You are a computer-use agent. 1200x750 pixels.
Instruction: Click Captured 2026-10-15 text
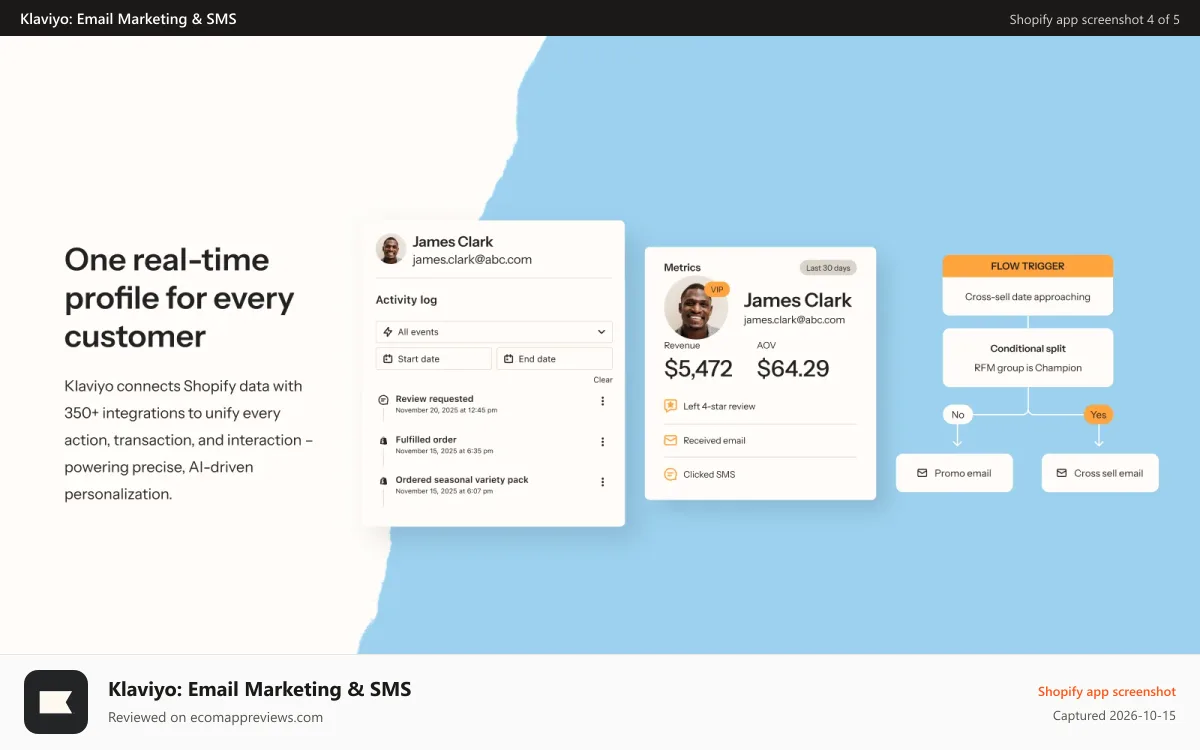[1114, 716]
